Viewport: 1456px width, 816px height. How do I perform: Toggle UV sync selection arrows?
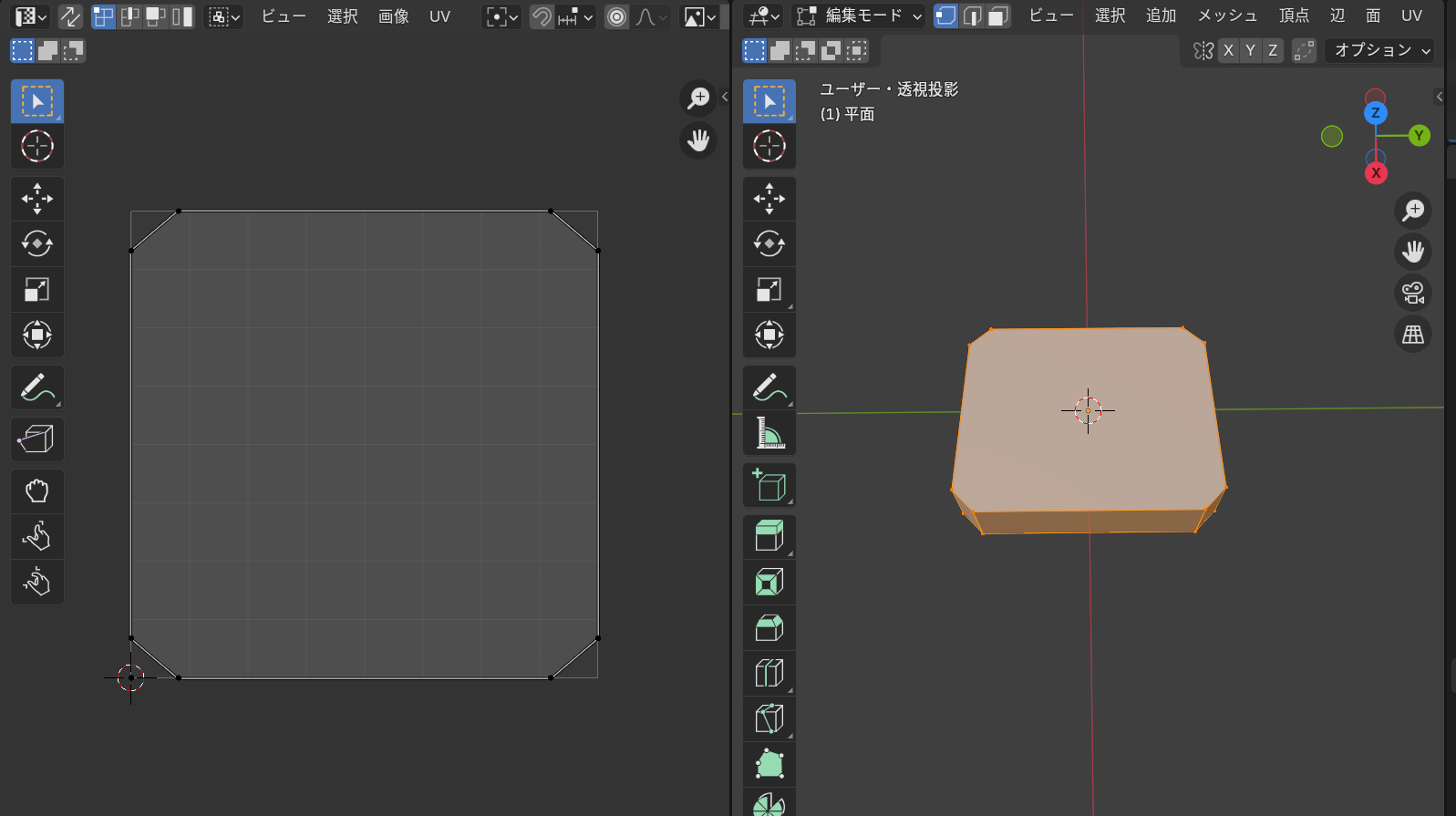(70, 16)
